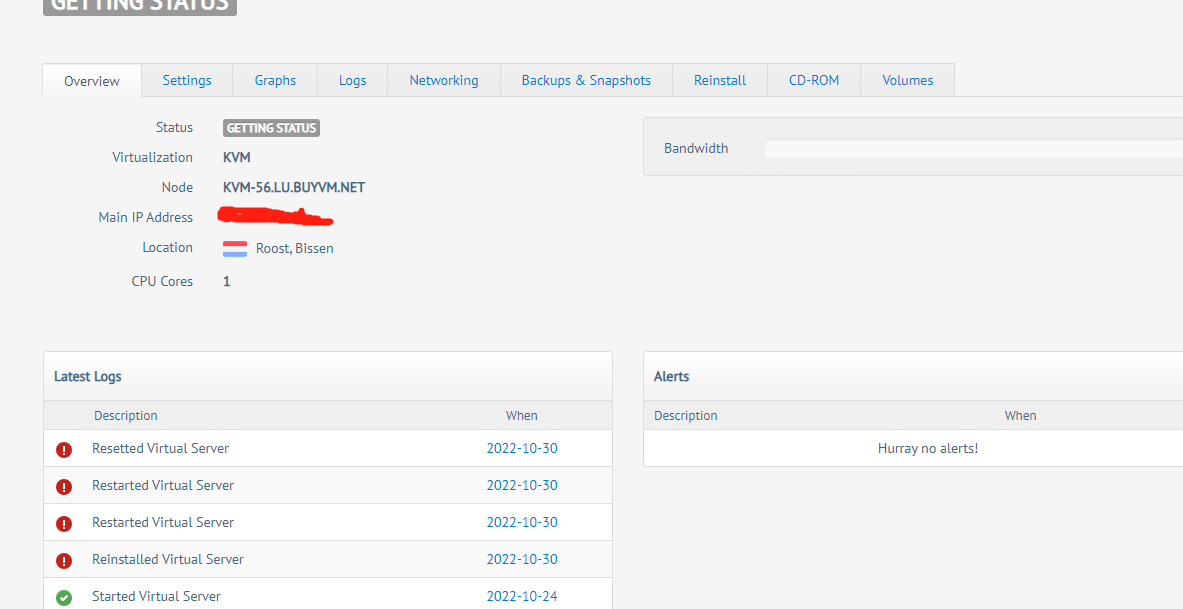Switch to the Graphs tab

(x=275, y=80)
